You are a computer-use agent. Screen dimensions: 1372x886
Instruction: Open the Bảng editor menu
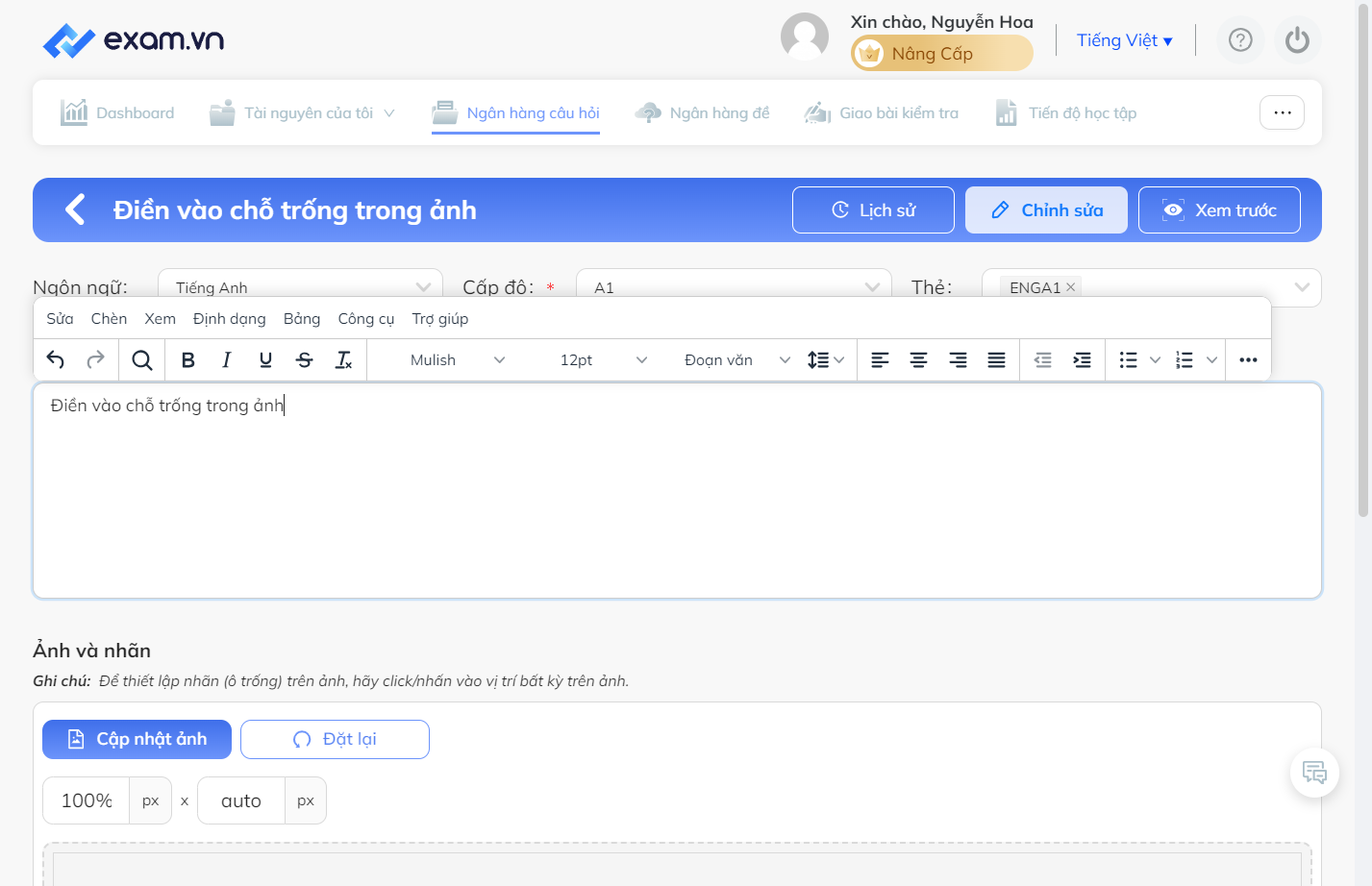click(302, 319)
